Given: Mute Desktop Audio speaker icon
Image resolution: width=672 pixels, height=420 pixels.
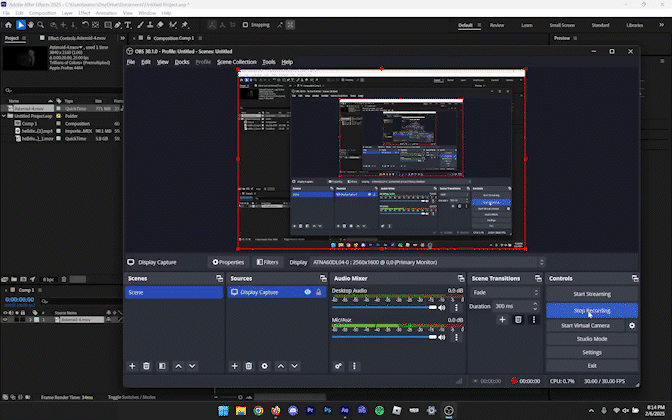Looking at the screenshot, I should 442,308.
